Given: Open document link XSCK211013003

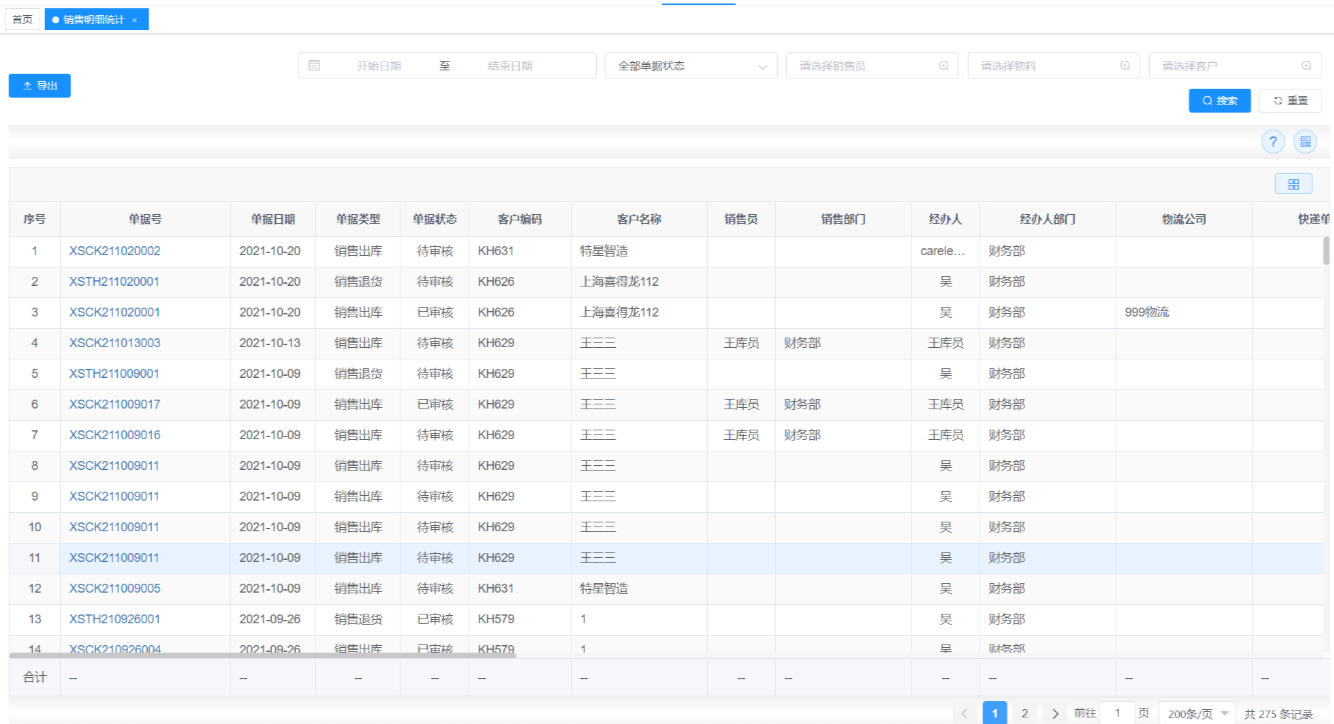Looking at the screenshot, I should (115, 343).
